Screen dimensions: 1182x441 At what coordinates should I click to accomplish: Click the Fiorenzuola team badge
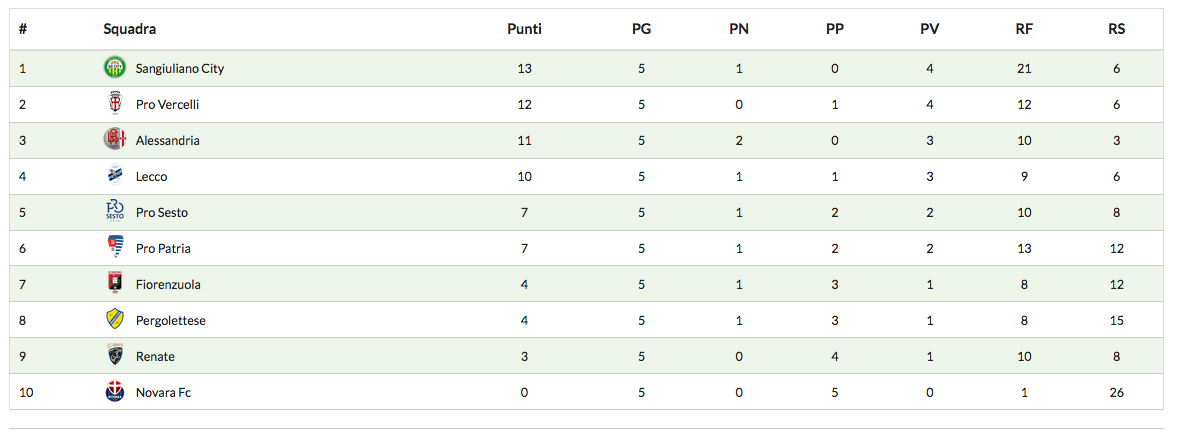115,284
